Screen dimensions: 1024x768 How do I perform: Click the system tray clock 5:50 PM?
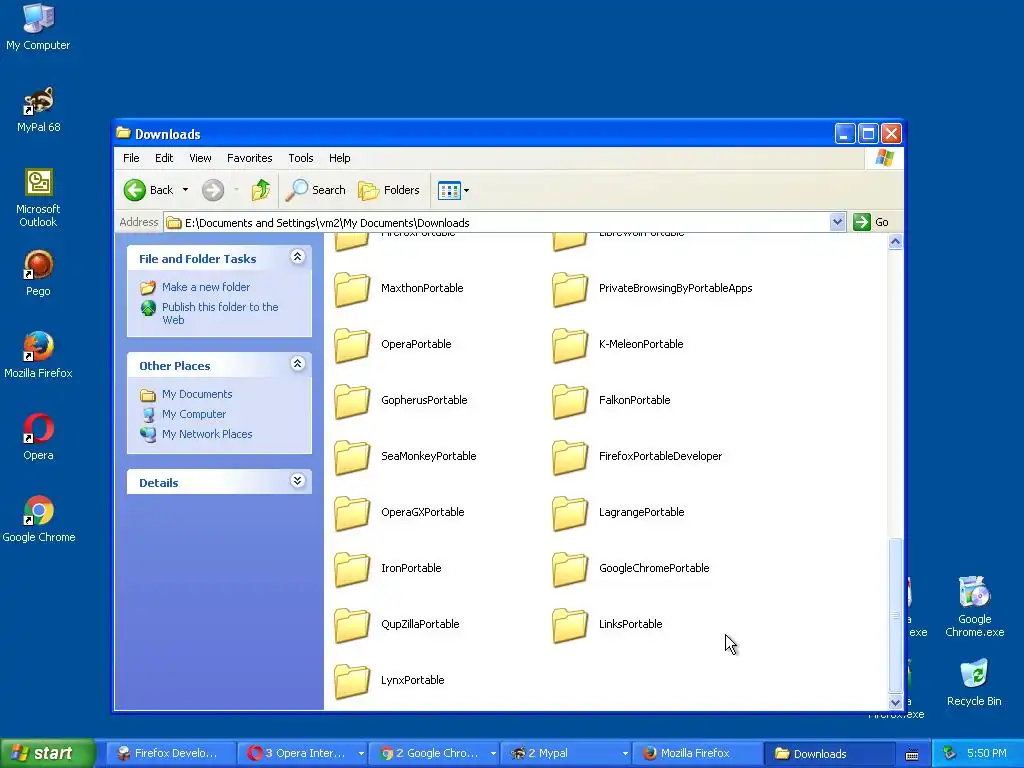click(x=987, y=754)
